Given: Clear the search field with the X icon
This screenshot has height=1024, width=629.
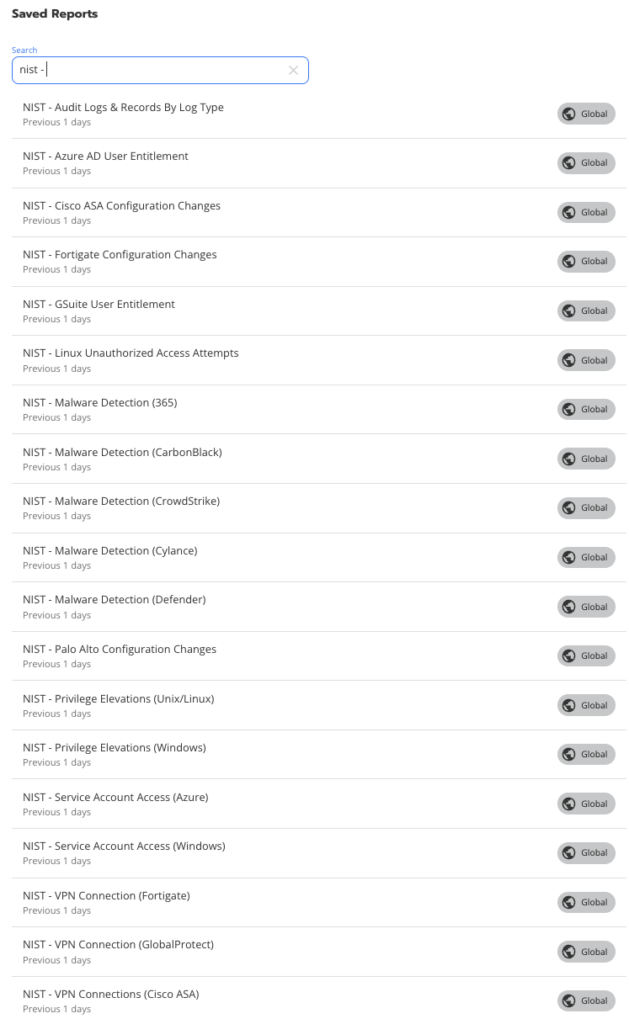Looking at the screenshot, I should pyautogui.click(x=293, y=71).
